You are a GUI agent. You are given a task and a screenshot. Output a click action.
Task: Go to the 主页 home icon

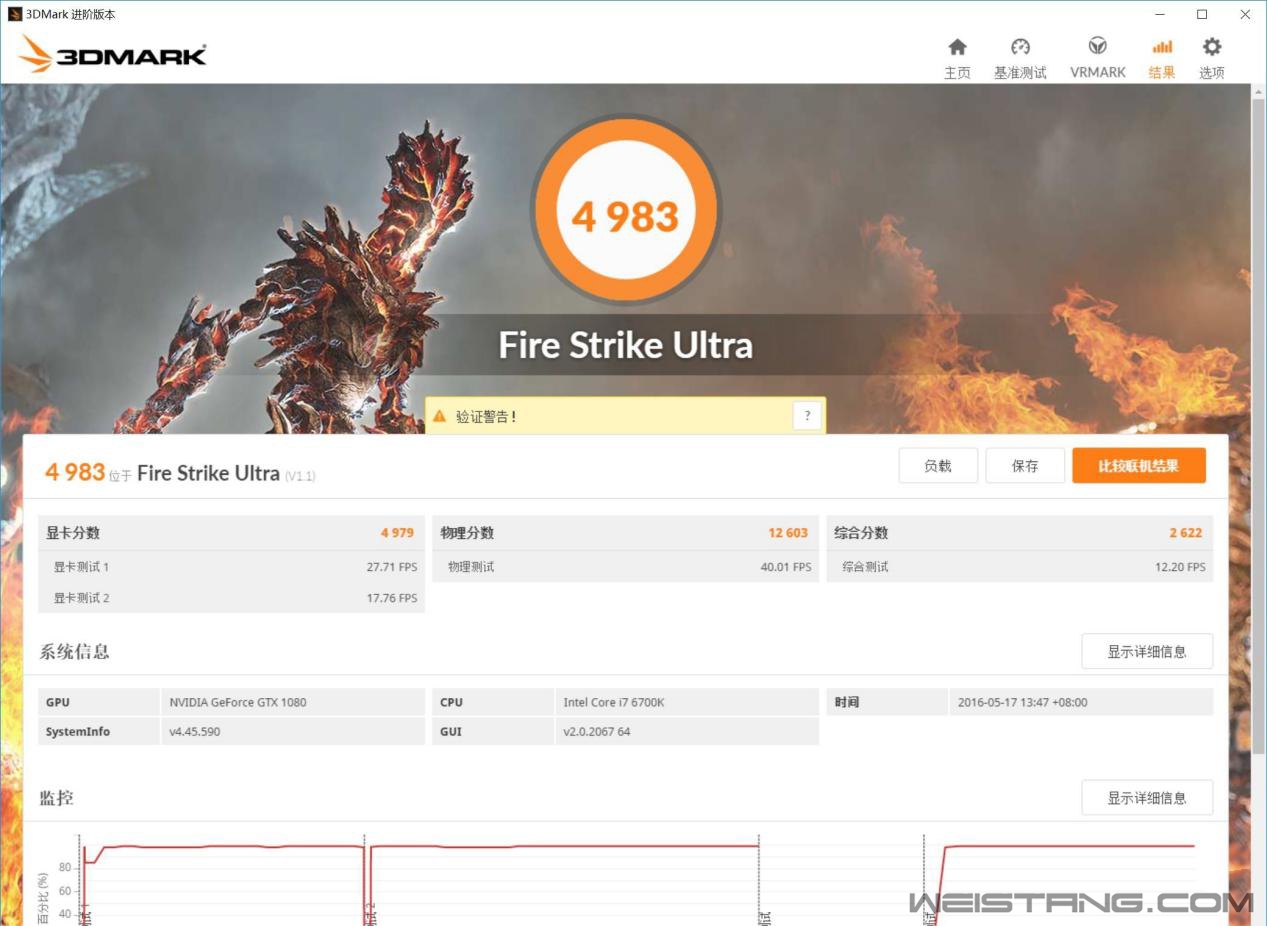coord(957,48)
